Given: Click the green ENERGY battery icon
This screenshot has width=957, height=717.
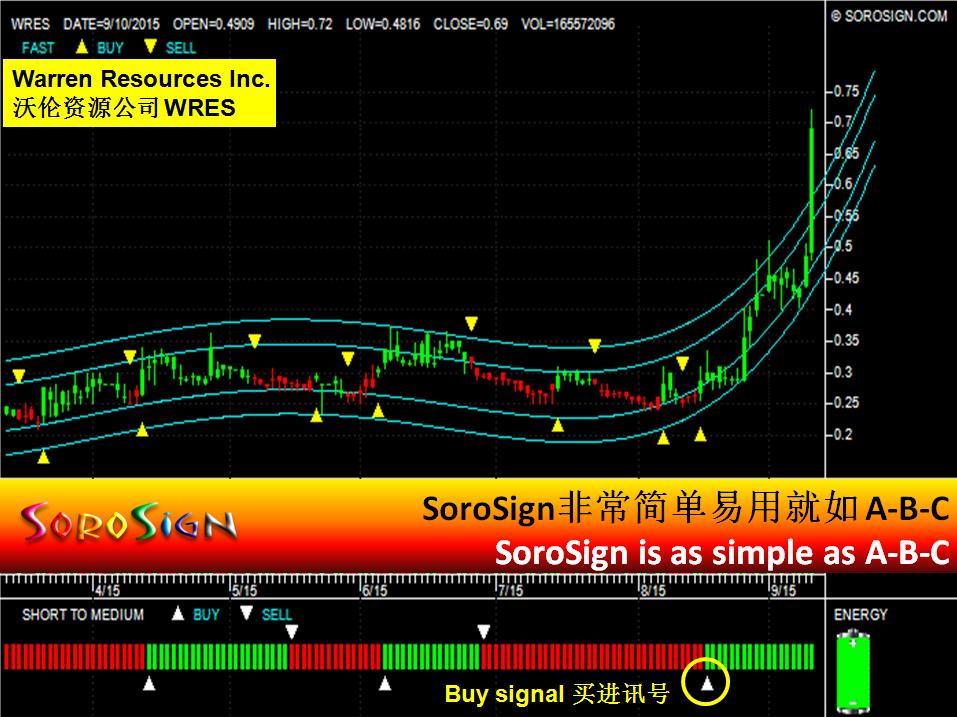Looking at the screenshot, I should [853, 671].
